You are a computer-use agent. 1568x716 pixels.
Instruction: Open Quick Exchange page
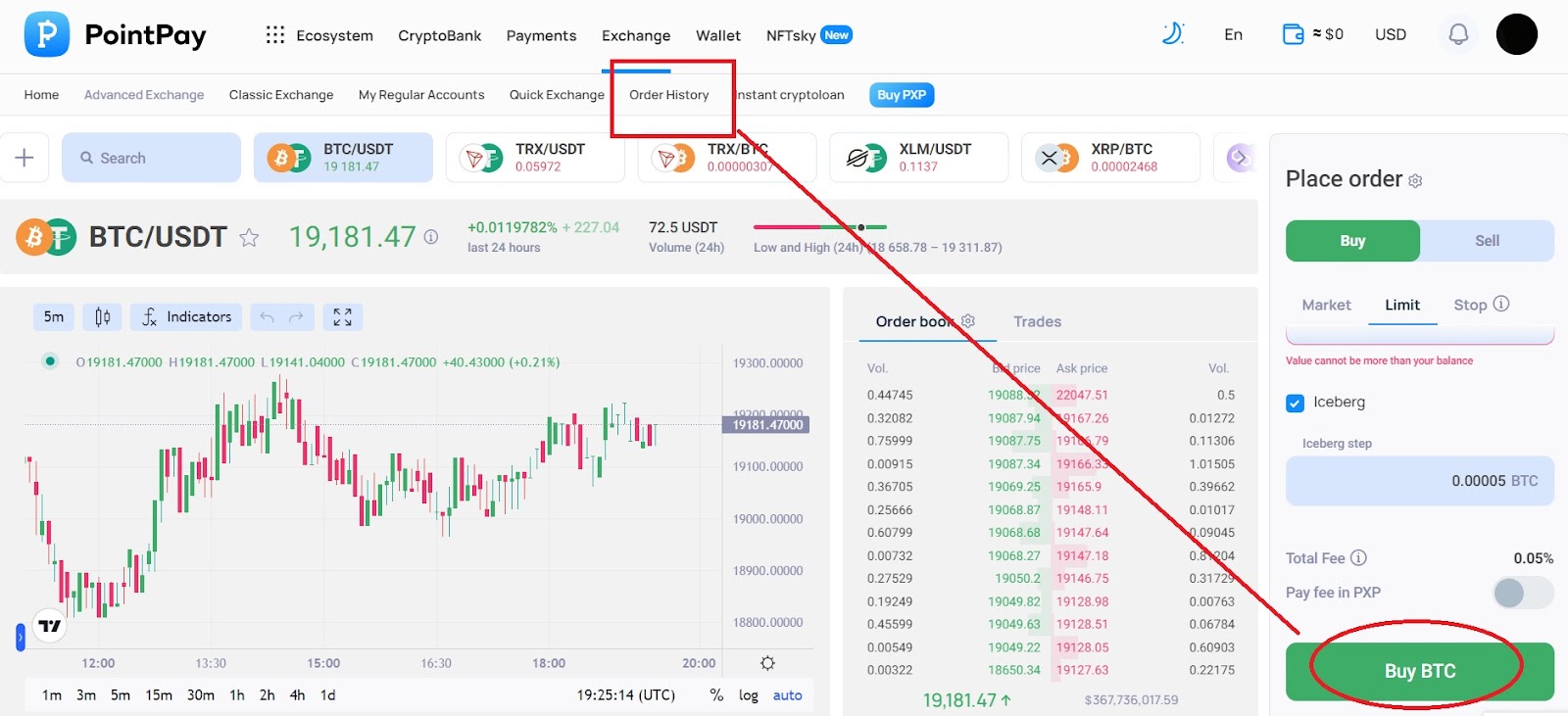(x=557, y=95)
